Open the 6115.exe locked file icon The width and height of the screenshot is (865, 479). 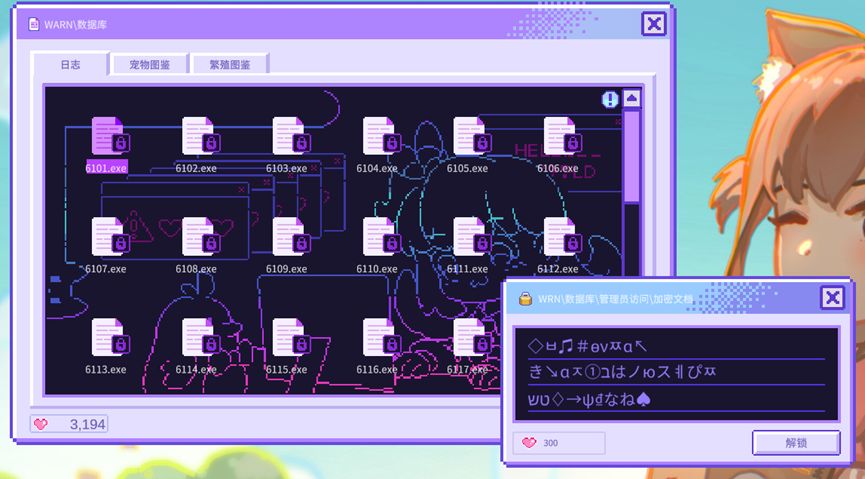tap(291, 337)
